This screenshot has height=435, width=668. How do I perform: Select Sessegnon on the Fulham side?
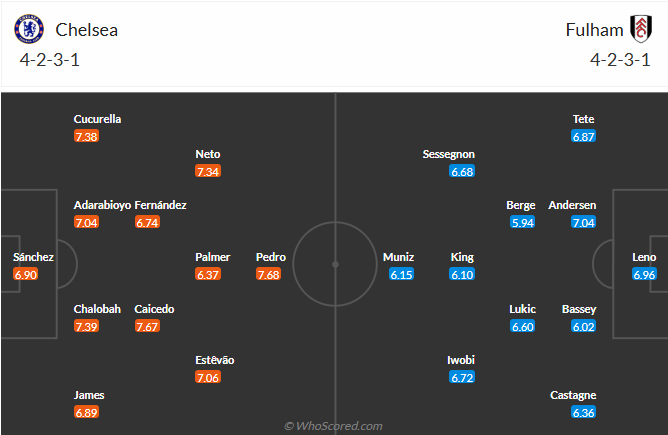point(449,154)
